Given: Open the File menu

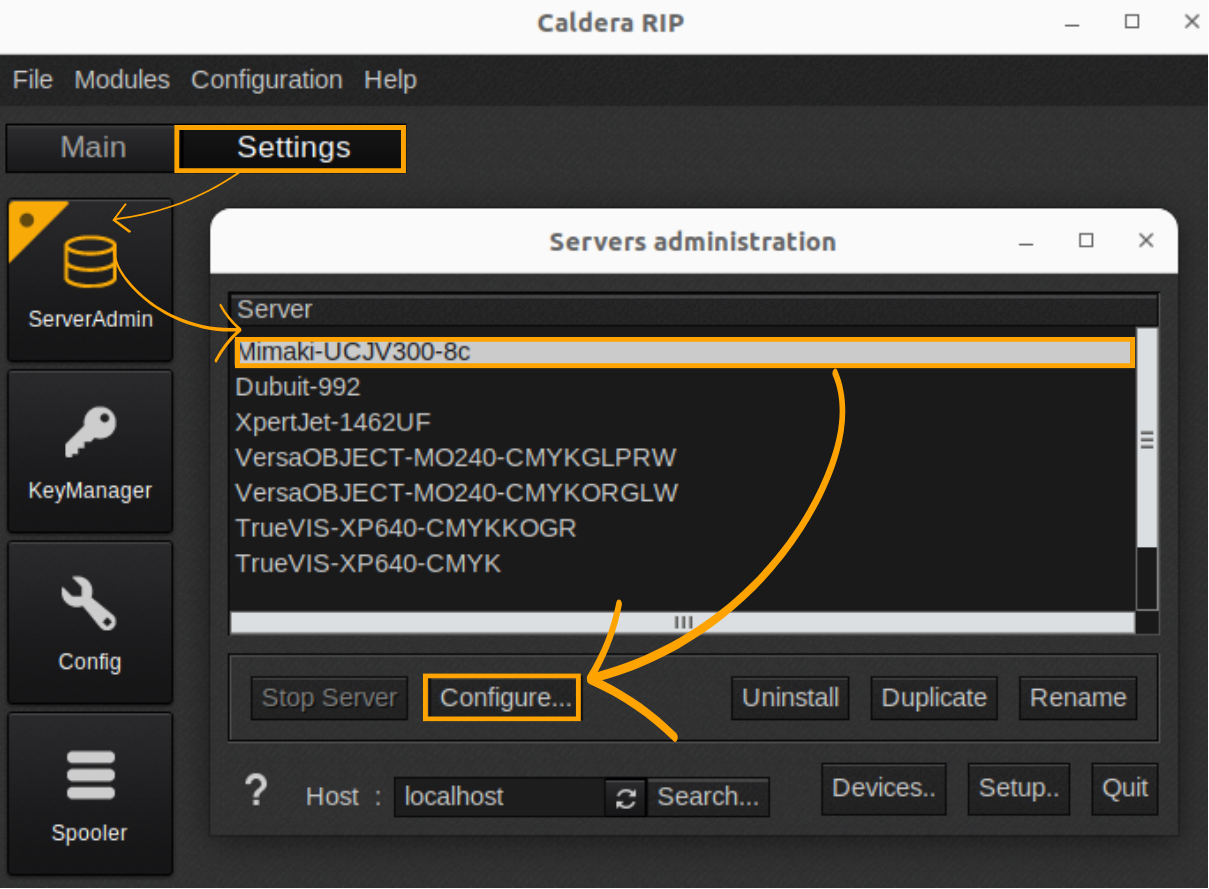Looking at the screenshot, I should click(x=32, y=80).
